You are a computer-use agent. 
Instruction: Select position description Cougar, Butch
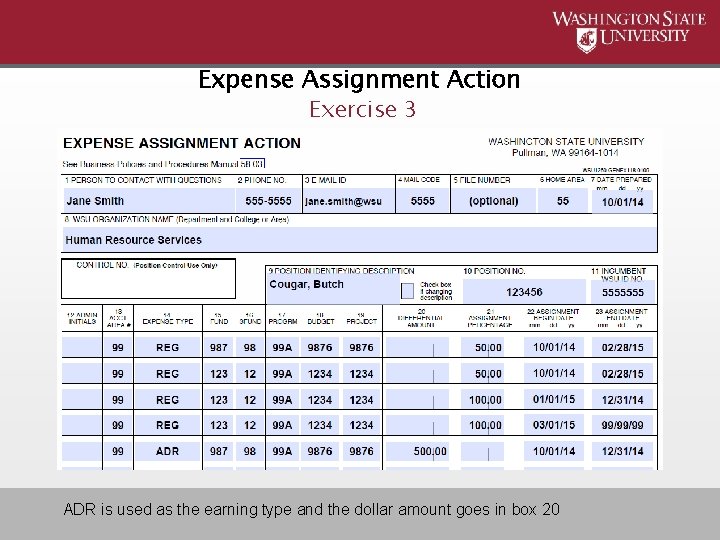pos(333,289)
